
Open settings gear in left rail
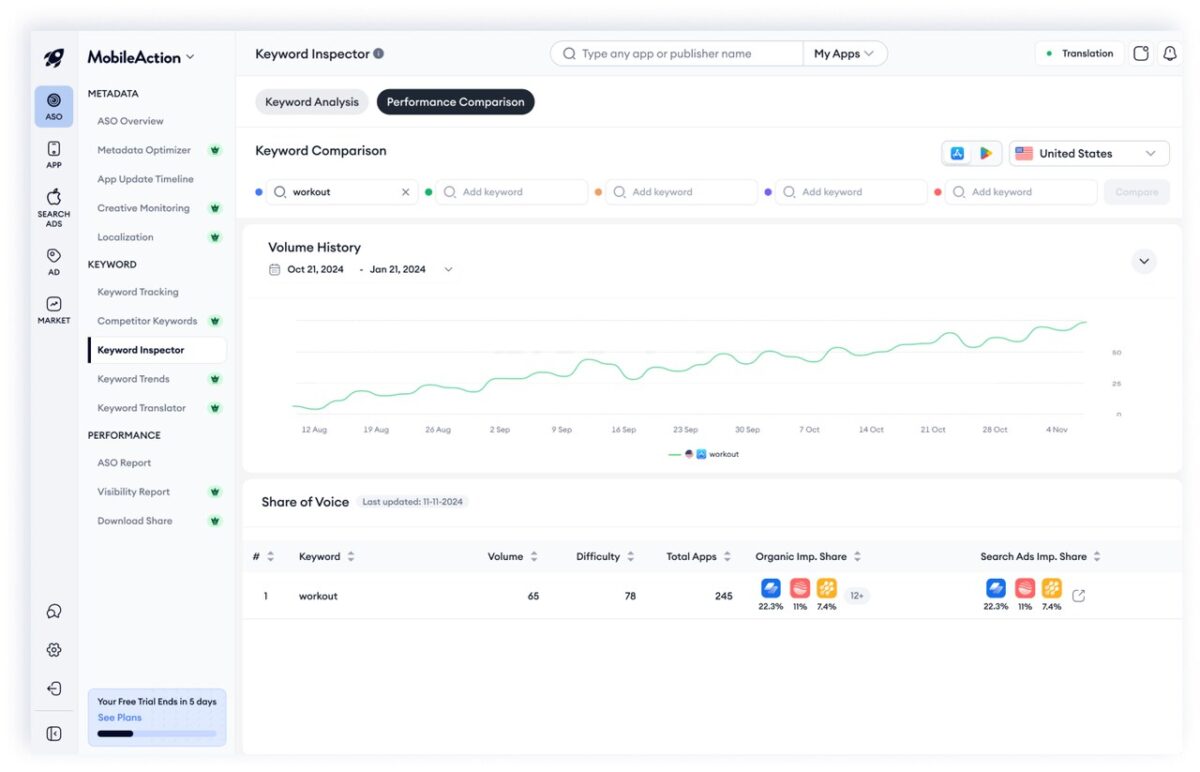click(54, 650)
